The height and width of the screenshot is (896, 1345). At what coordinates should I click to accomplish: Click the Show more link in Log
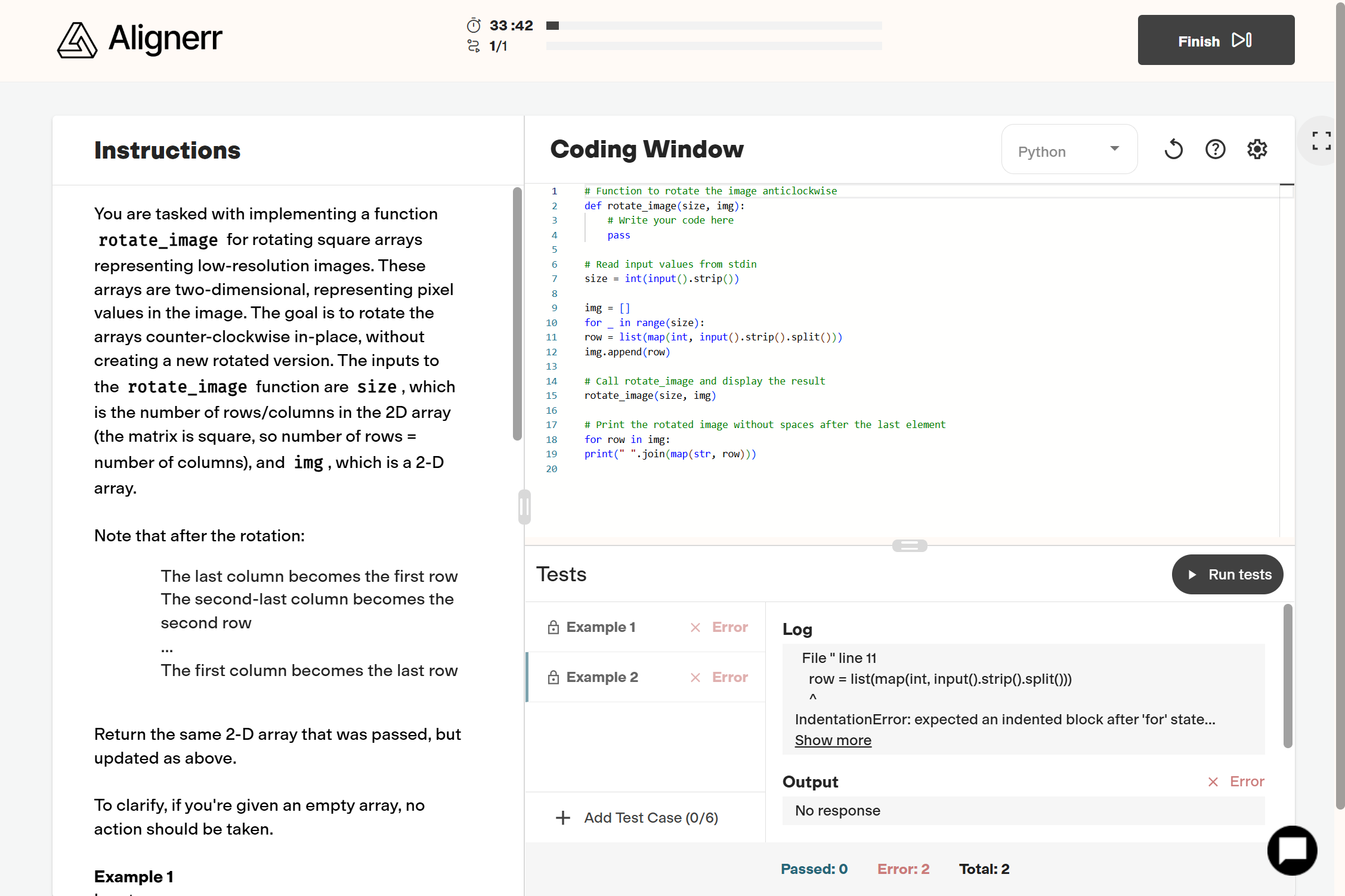click(x=833, y=740)
